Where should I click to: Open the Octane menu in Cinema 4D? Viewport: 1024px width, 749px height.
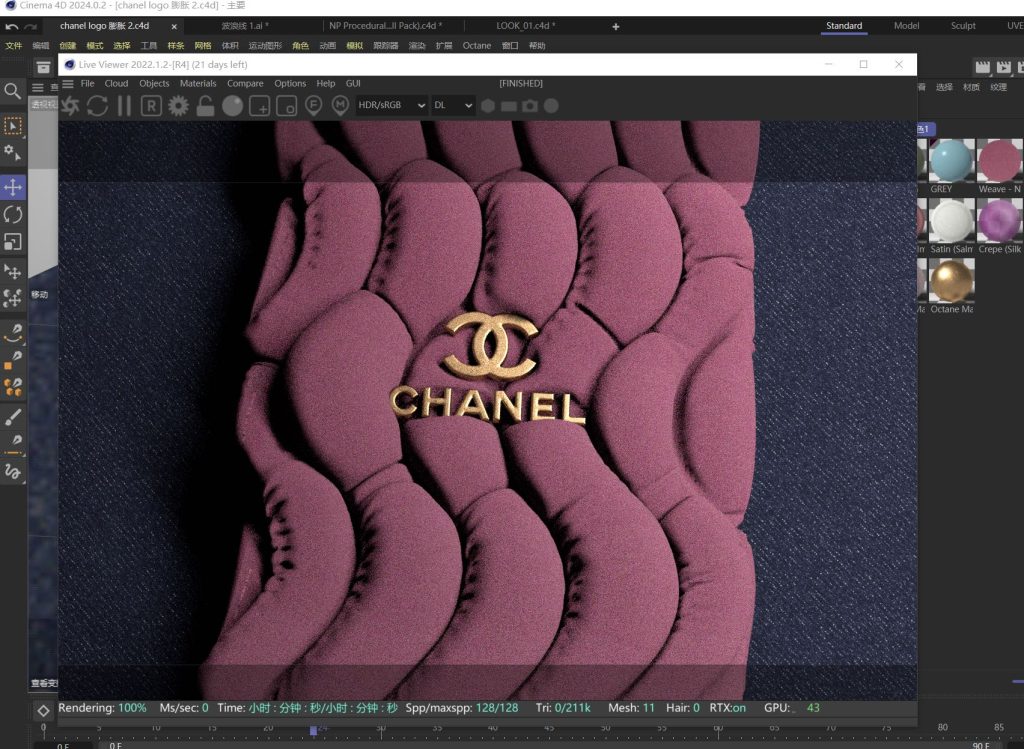point(477,46)
